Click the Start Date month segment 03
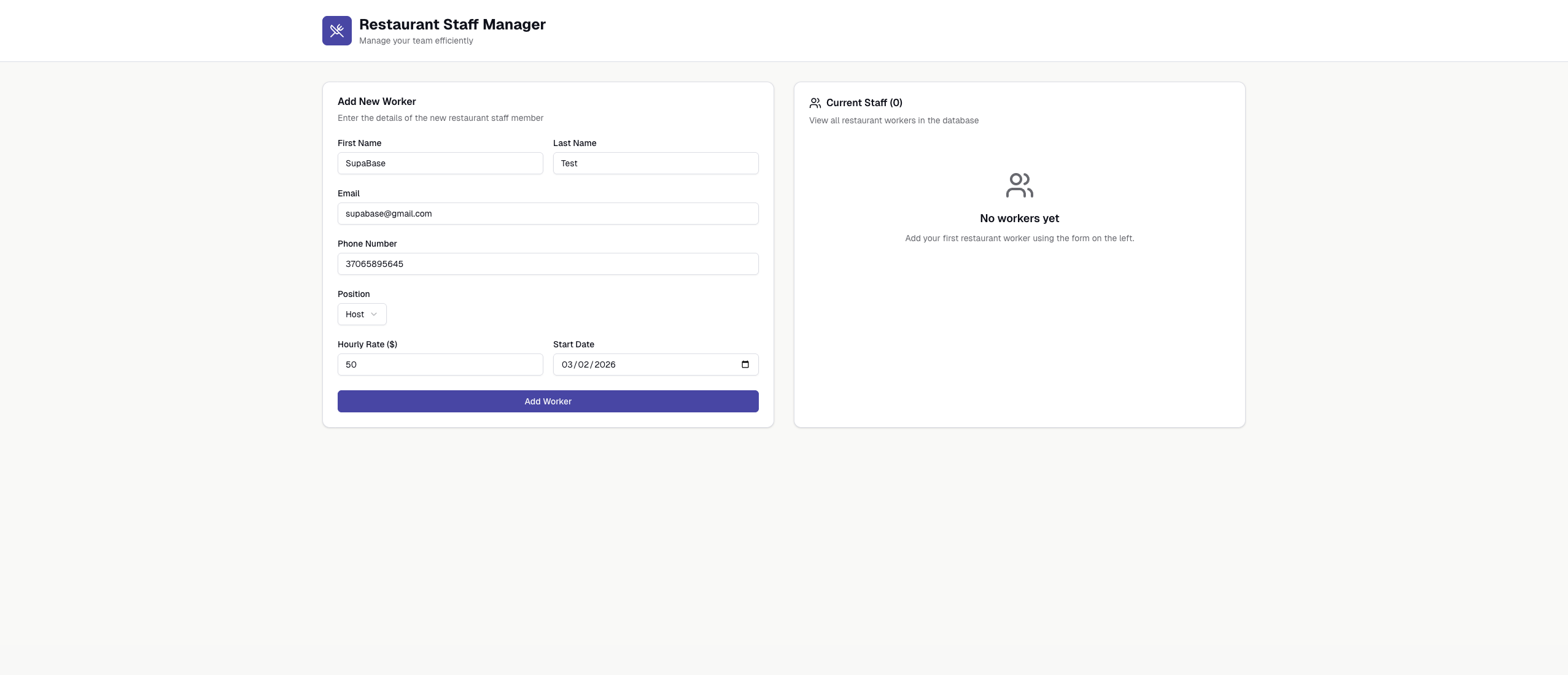This screenshot has width=1568, height=675. pos(567,364)
